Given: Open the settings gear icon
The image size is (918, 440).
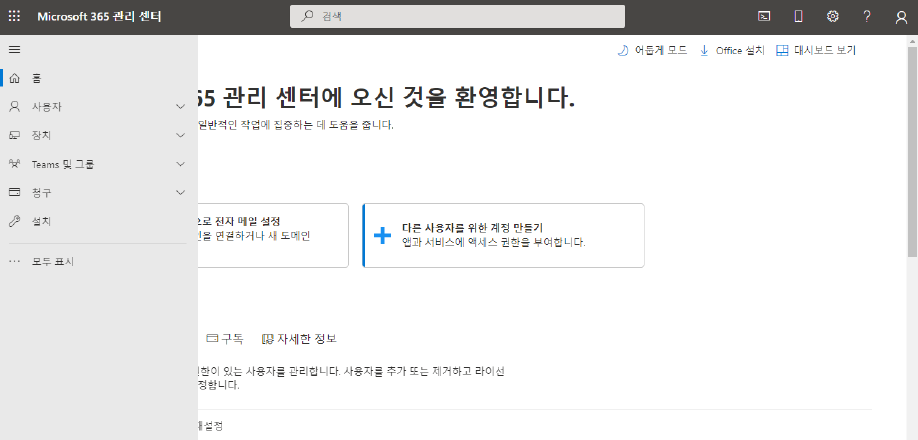Looking at the screenshot, I should (x=833, y=16).
